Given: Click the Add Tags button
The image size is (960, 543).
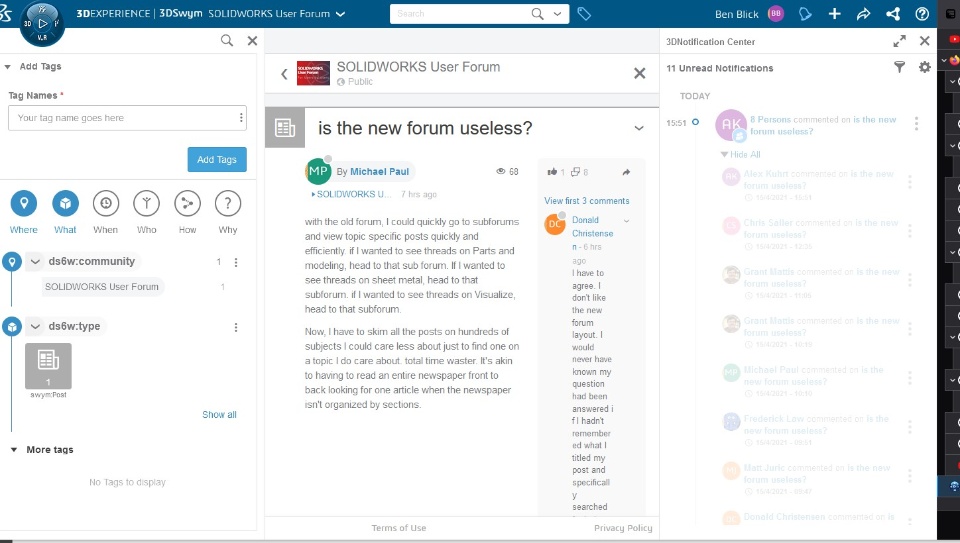Looking at the screenshot, I should [217, 160].
